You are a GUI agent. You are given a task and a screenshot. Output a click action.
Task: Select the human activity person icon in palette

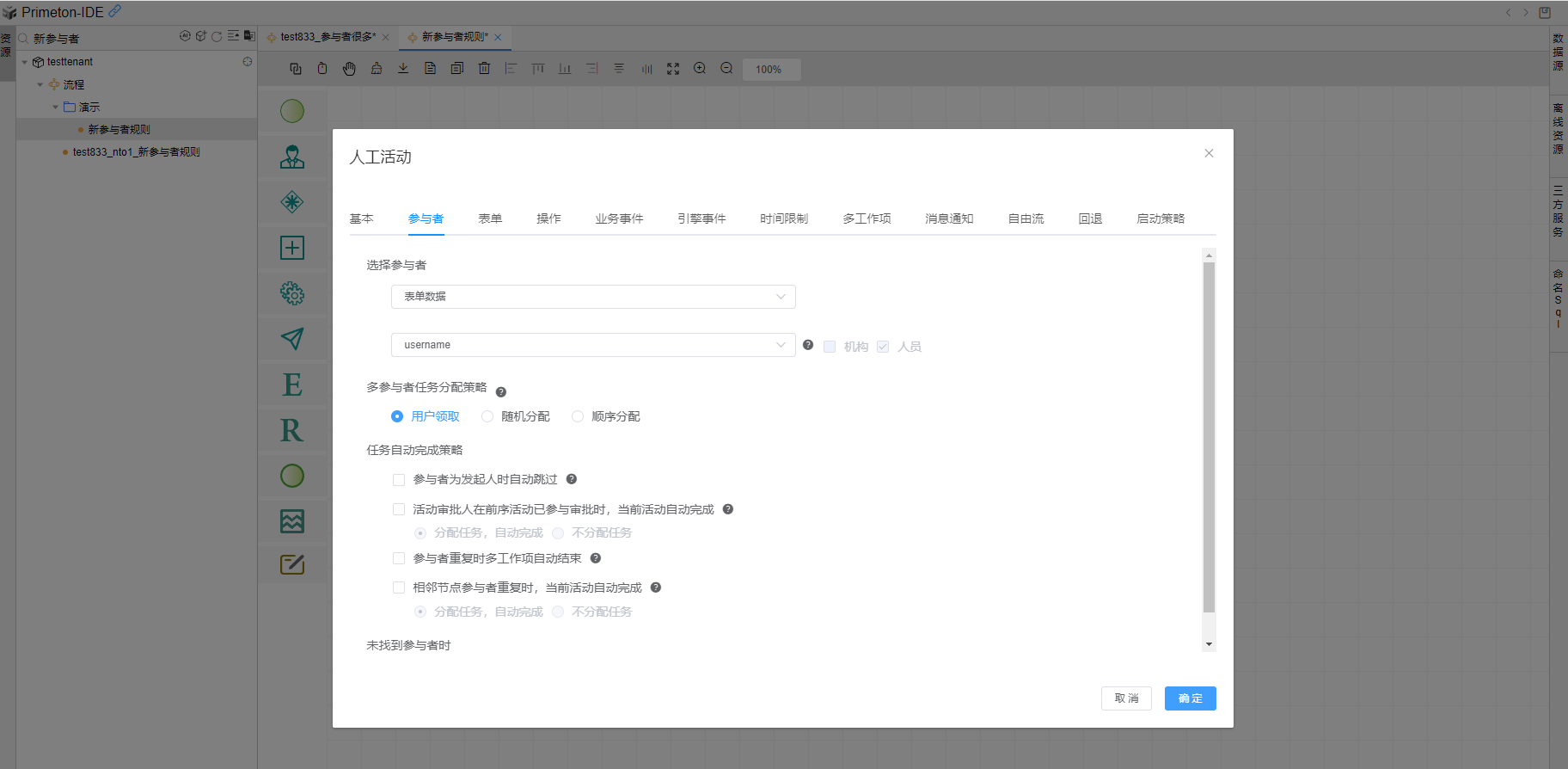(x=292, y=157)
